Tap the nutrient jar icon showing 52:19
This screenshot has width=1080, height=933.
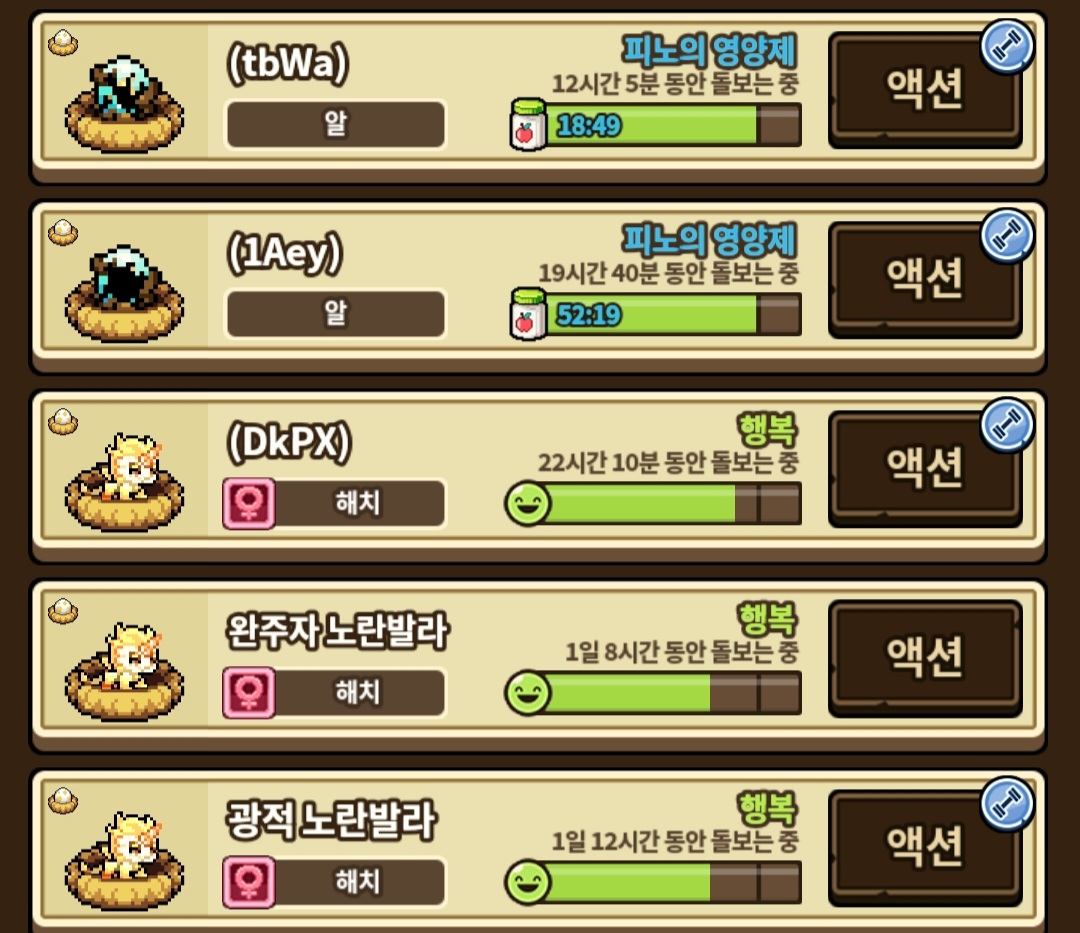[x=528, y=314]
